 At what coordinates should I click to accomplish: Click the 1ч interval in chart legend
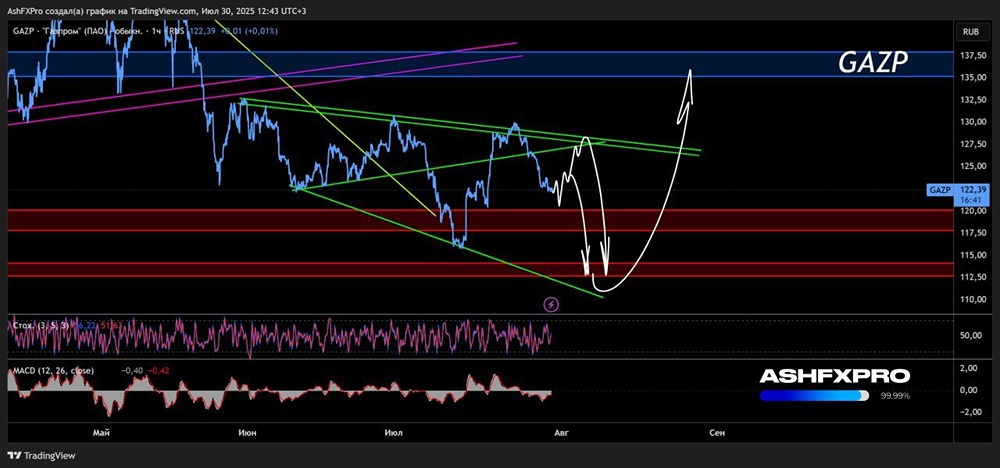[156, 31]
